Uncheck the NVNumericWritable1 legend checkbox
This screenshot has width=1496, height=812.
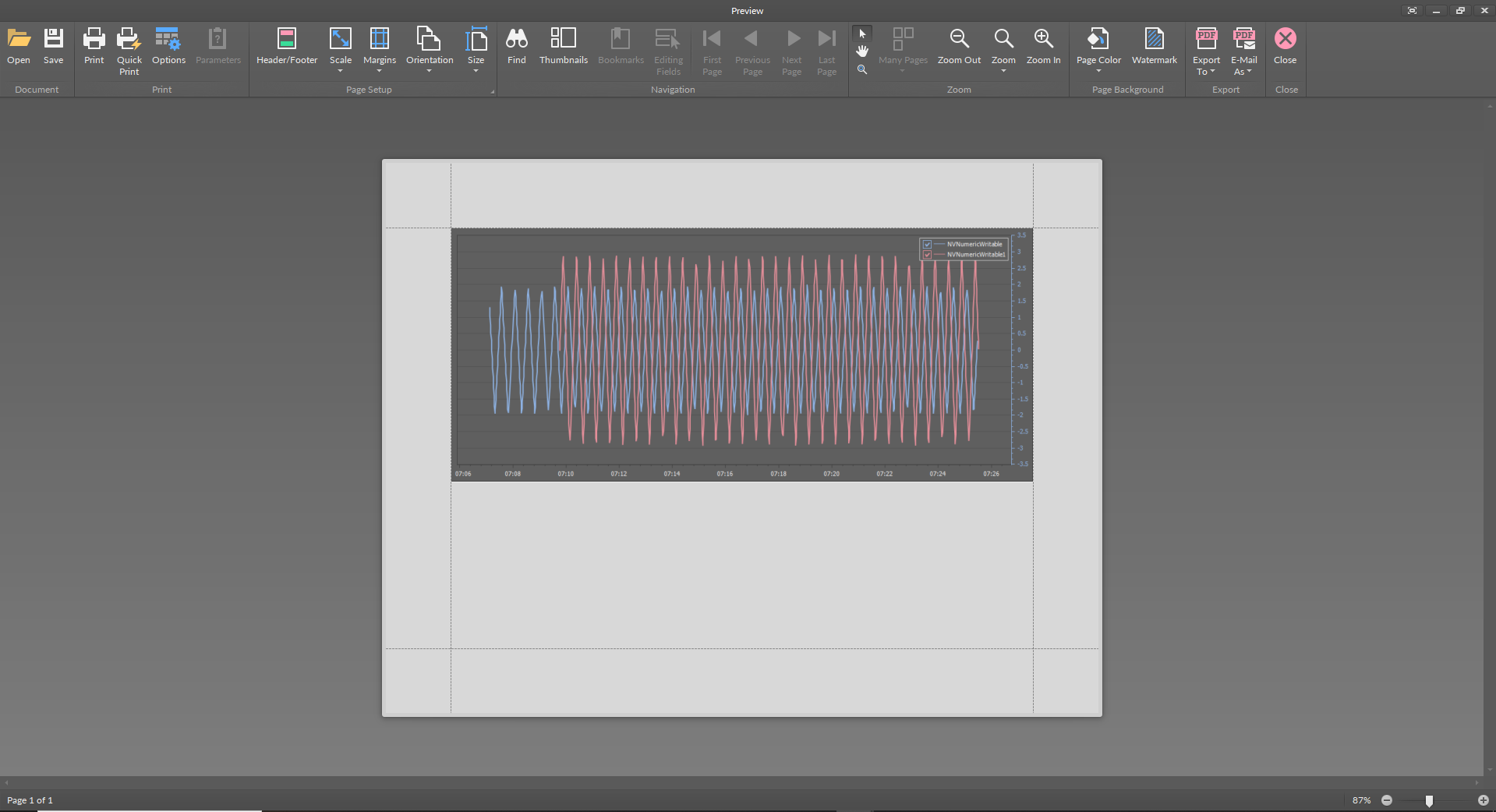pyautogui.click(x=927, y=254)
